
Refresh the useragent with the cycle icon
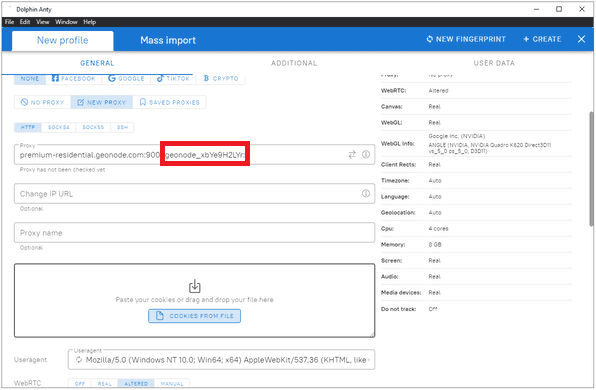pos(79,360)
